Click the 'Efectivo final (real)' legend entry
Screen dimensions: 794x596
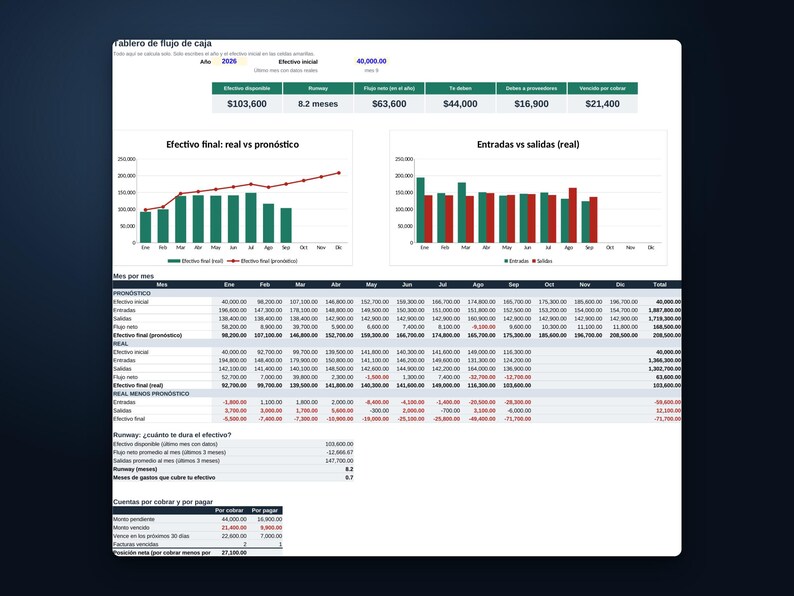click(x=195, y=261)
